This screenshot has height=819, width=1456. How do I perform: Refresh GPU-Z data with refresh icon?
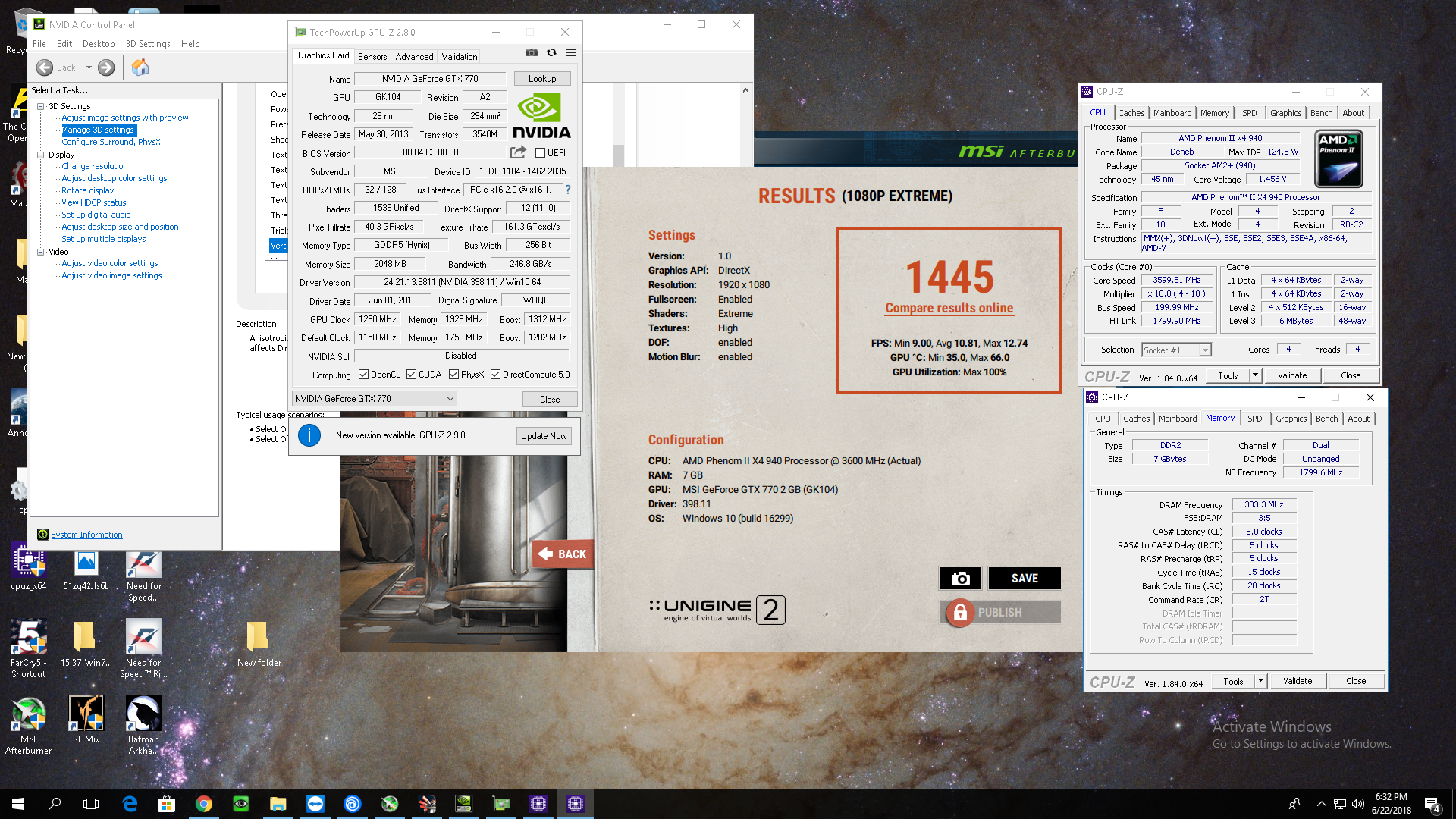click(x=551, y=52)
